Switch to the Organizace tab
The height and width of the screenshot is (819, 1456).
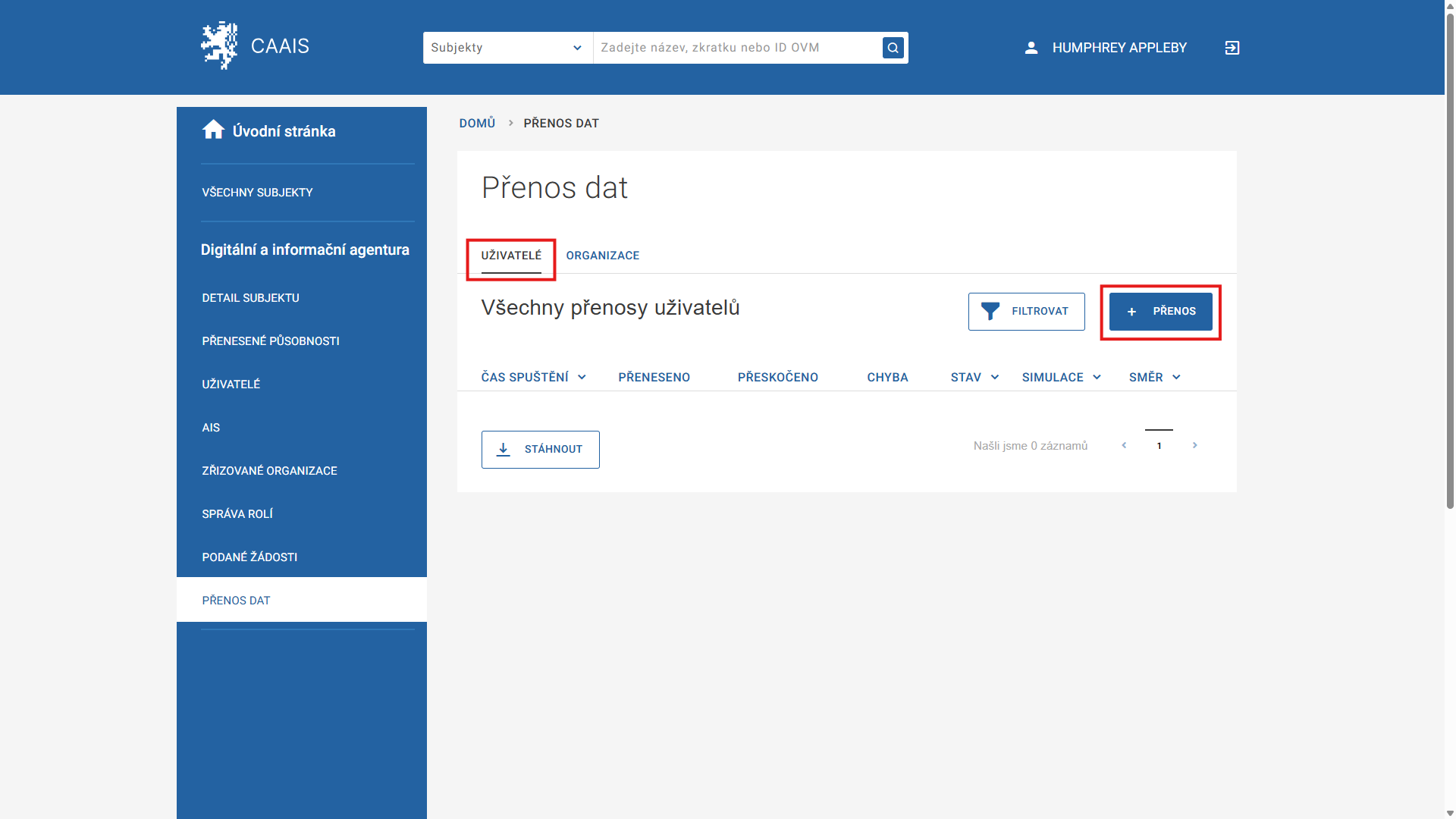coord(602,256)
